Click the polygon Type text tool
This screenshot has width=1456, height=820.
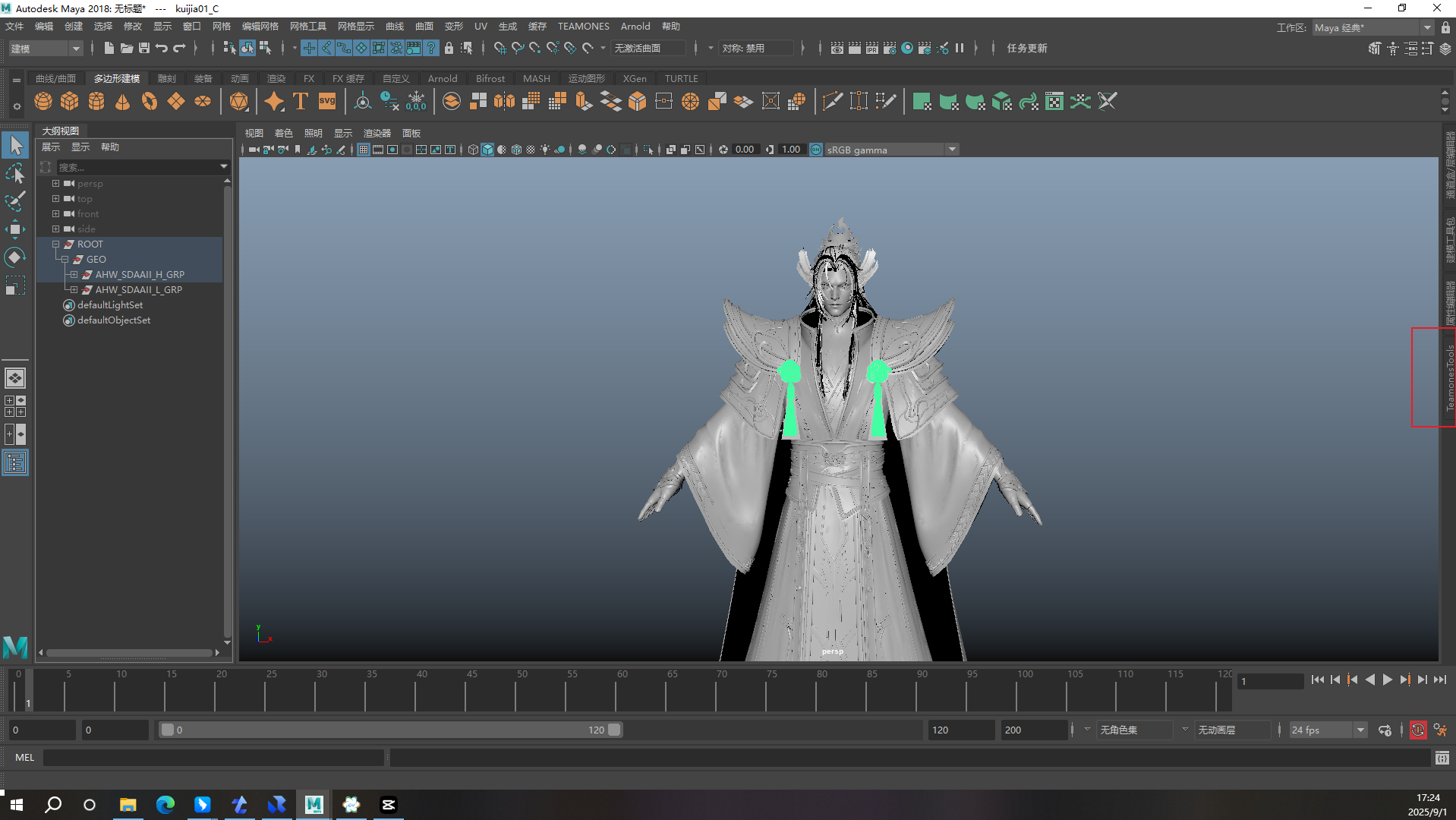coord(301,101)
